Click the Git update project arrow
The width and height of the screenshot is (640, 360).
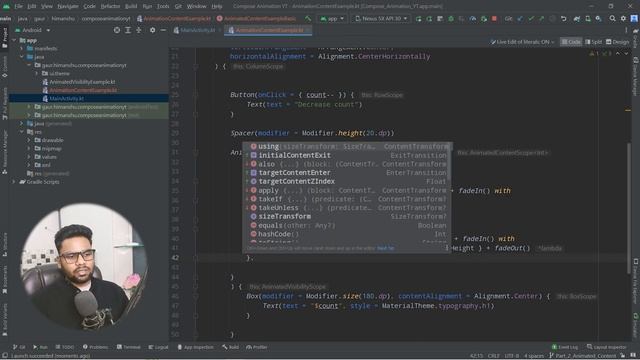(x=520, y=19)
